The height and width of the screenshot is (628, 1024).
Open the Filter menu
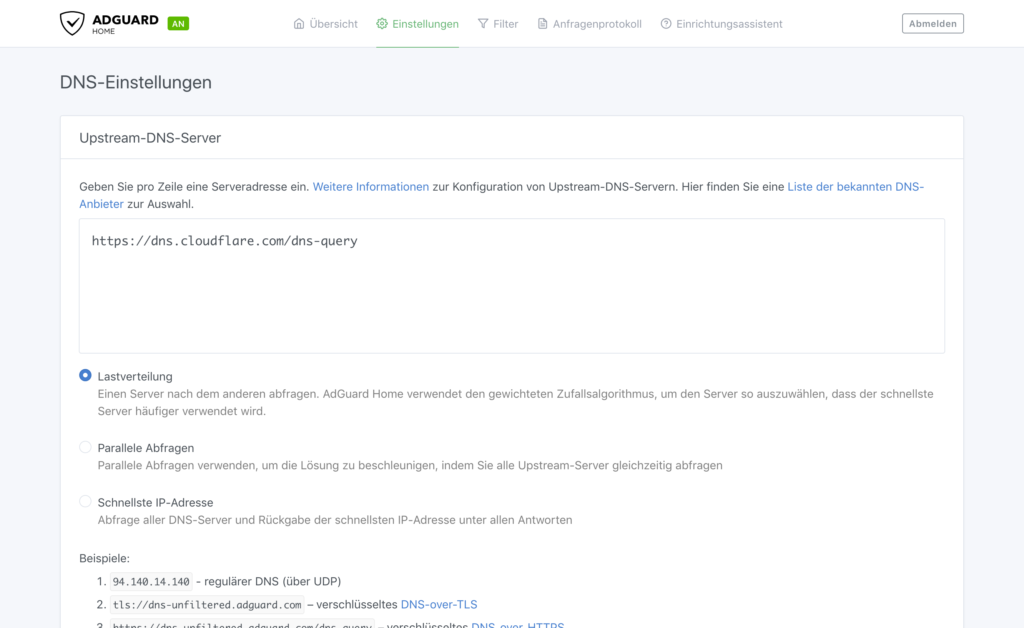click(x=498, y=24)
